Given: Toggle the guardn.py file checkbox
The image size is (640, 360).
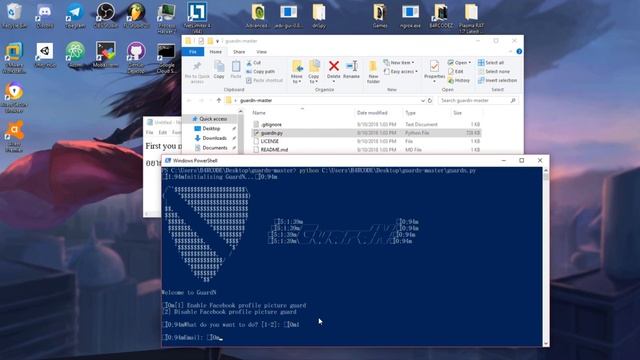Looking at the screenshot, I should [x=256, y=133].
